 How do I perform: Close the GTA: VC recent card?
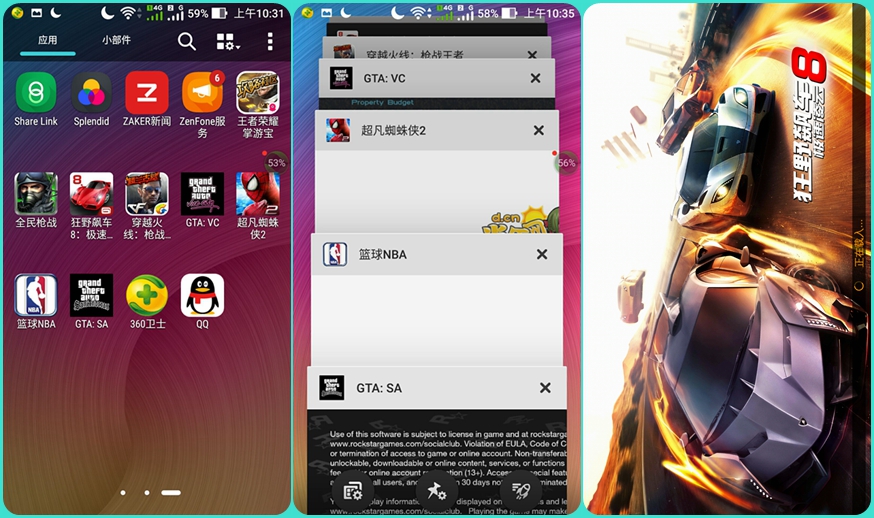536,78
